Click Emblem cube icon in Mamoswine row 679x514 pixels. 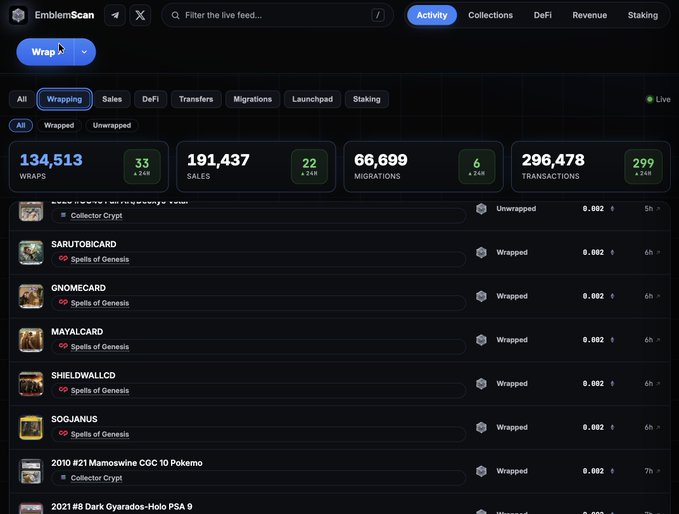point(481,471)
